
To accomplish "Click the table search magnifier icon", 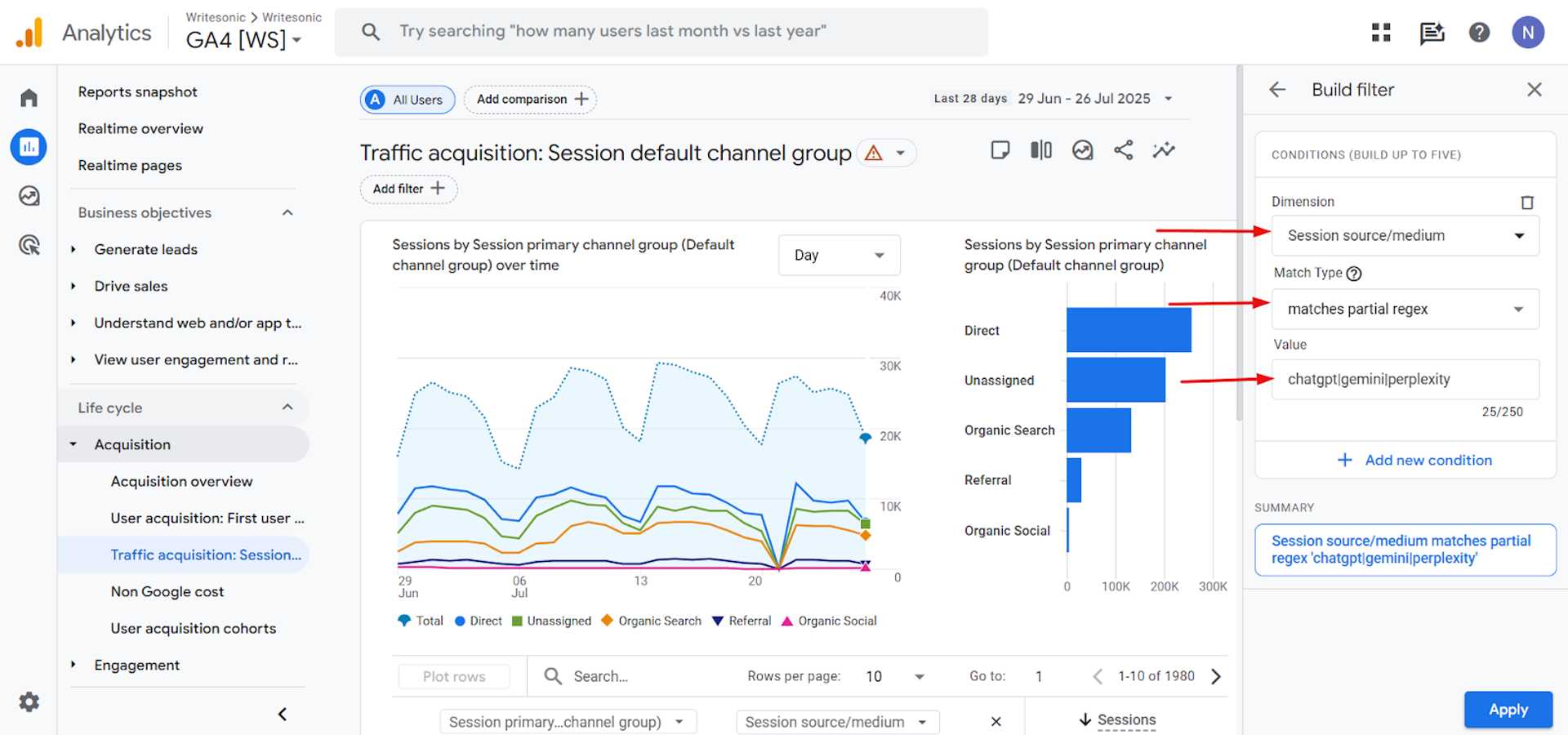I will pos(553,676).
